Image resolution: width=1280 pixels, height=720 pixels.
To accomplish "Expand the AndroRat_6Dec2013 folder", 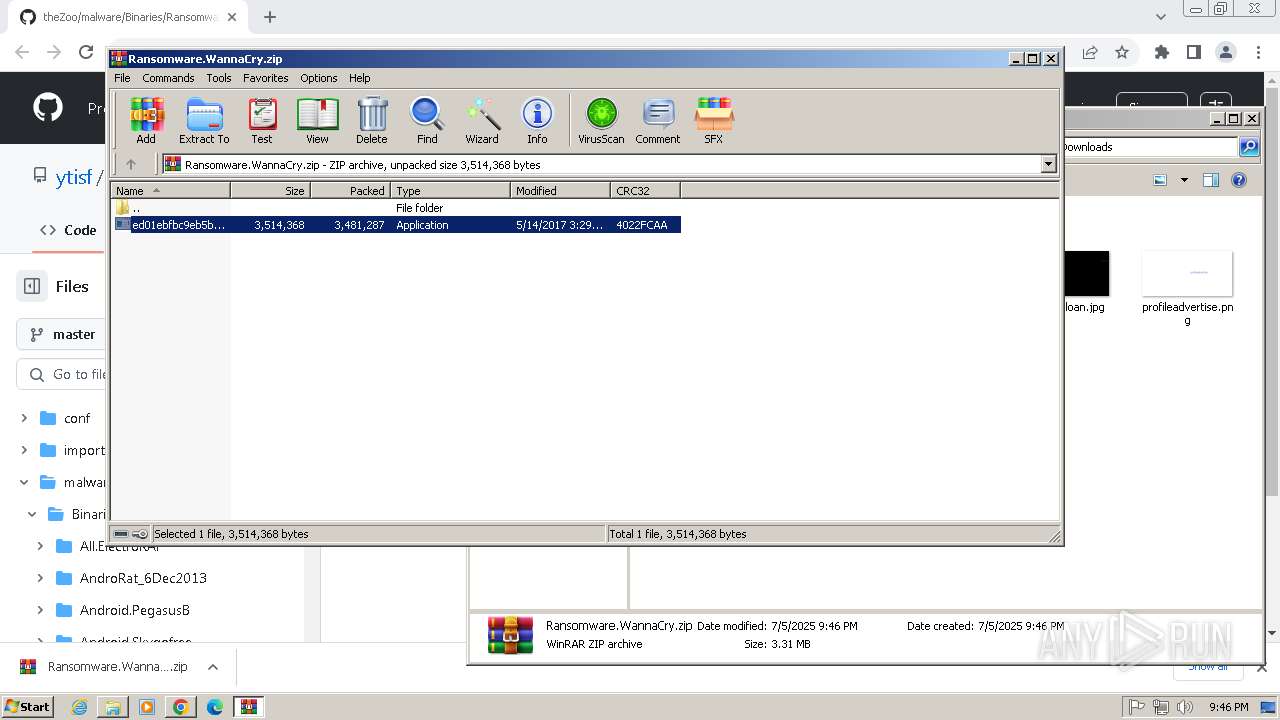I will 40,578.
